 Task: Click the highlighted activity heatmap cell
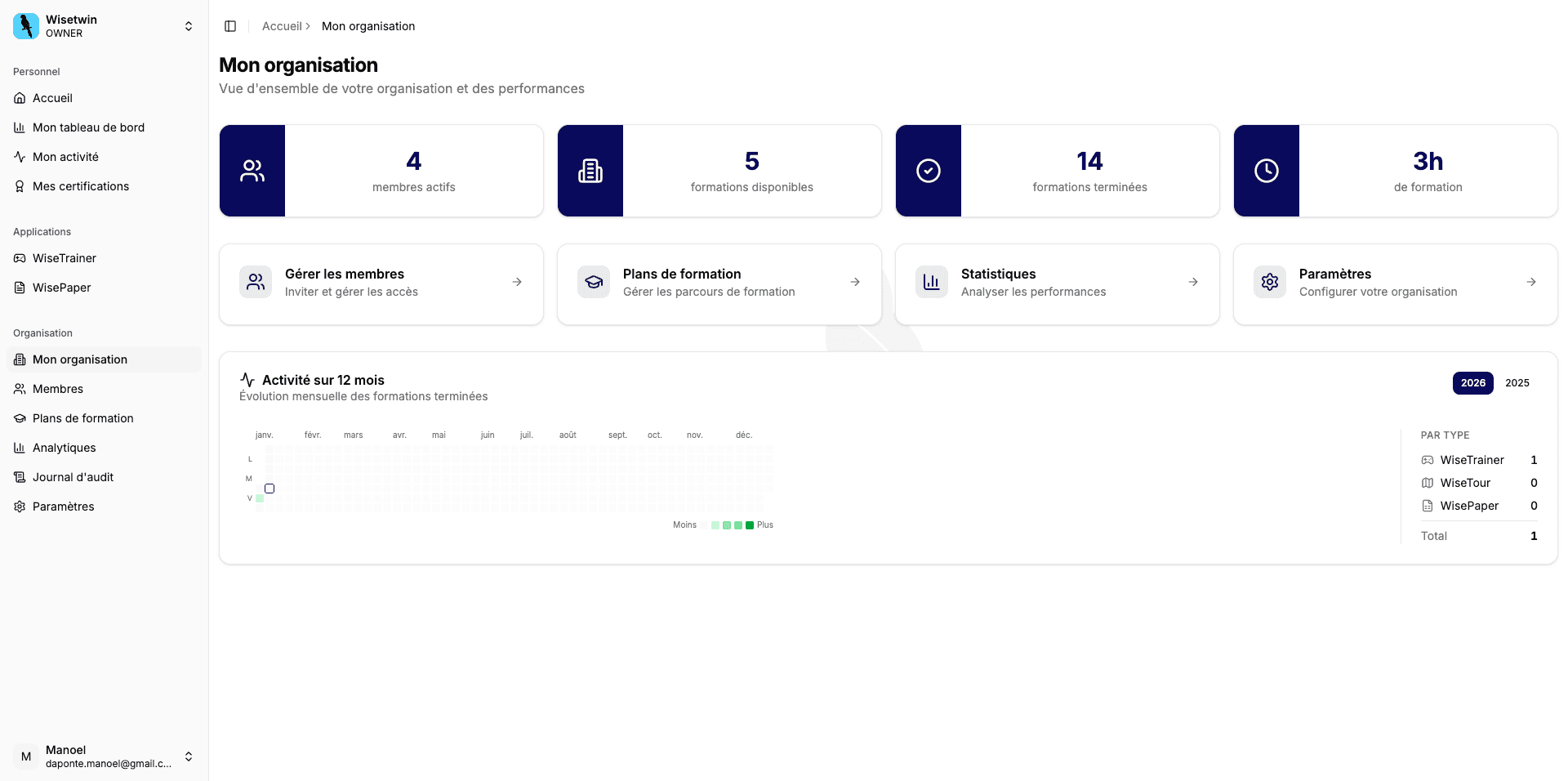point(269,489)
